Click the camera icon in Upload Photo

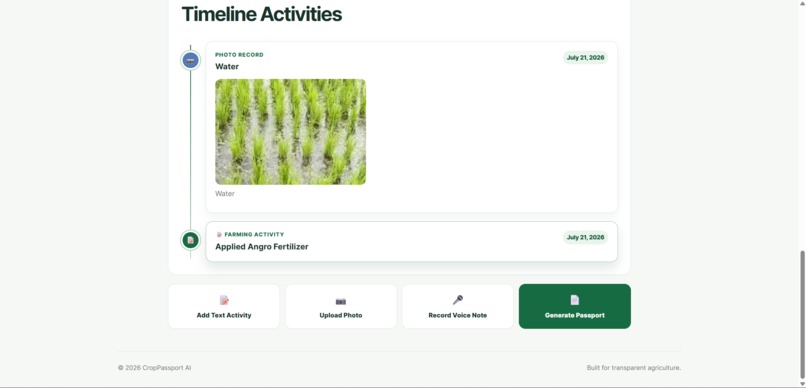pos(341,301)
